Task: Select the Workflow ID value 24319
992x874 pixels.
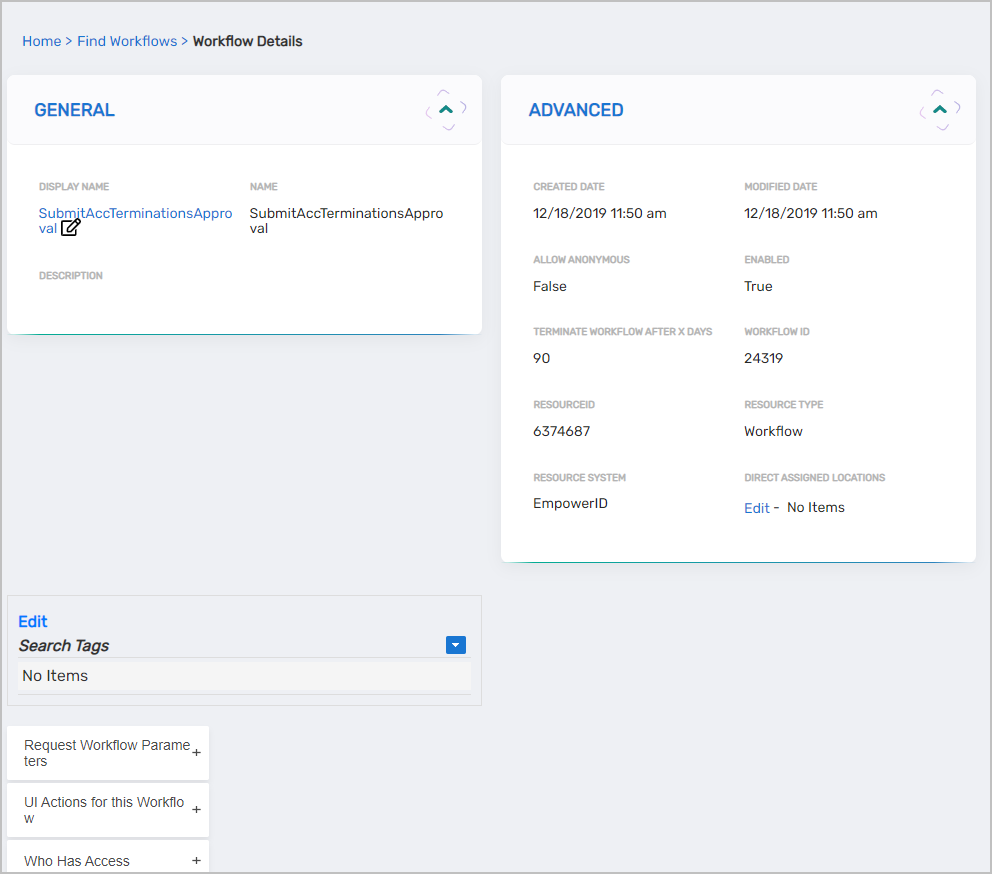Action: coord(763,358)
